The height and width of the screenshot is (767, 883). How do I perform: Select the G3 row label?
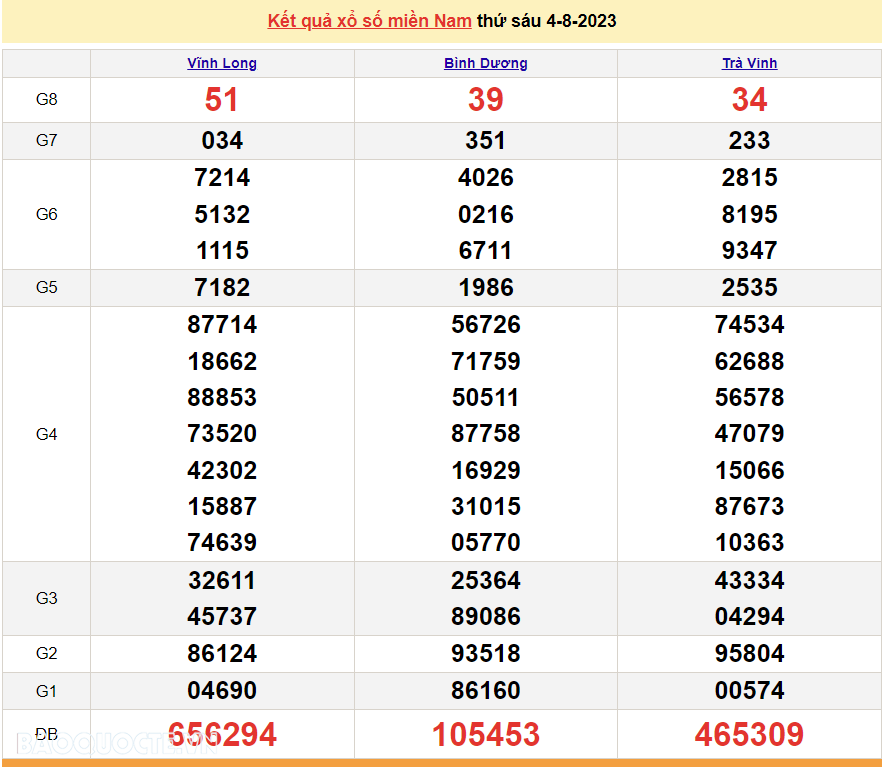click(47, 598)
